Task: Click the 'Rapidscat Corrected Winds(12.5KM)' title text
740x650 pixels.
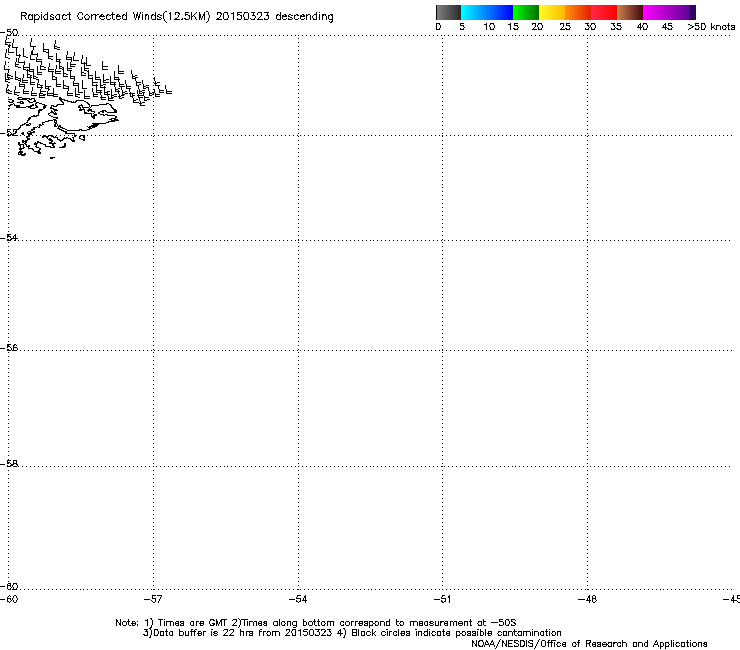Action: [115, 17]
